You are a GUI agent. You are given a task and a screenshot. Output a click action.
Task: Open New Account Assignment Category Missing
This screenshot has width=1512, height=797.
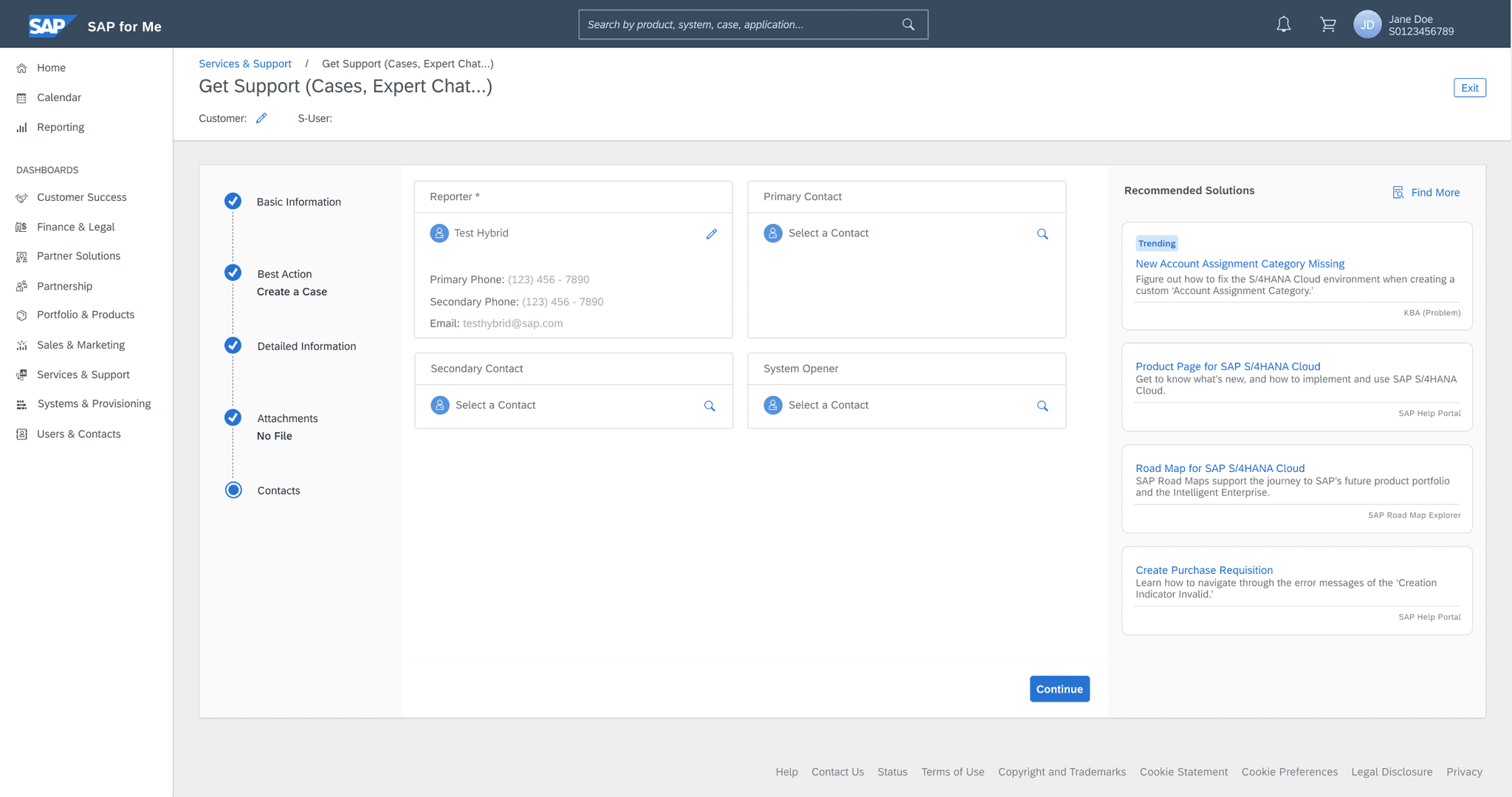tap(1240, 264)
